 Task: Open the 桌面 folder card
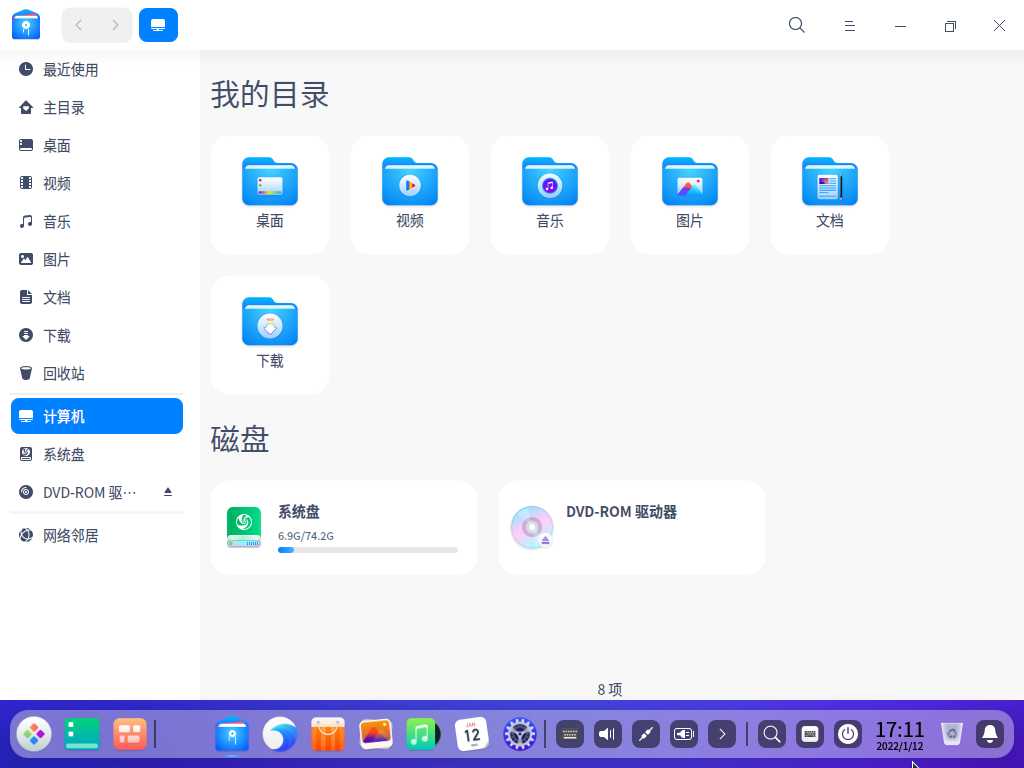pos(270,195)
